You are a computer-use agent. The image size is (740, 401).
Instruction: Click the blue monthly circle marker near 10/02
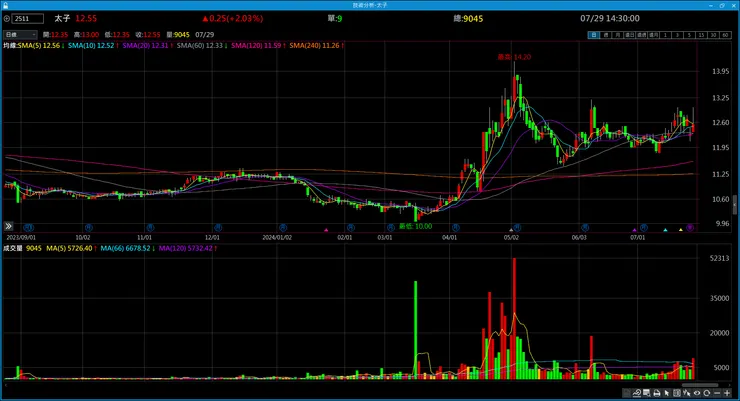(88, 227)
